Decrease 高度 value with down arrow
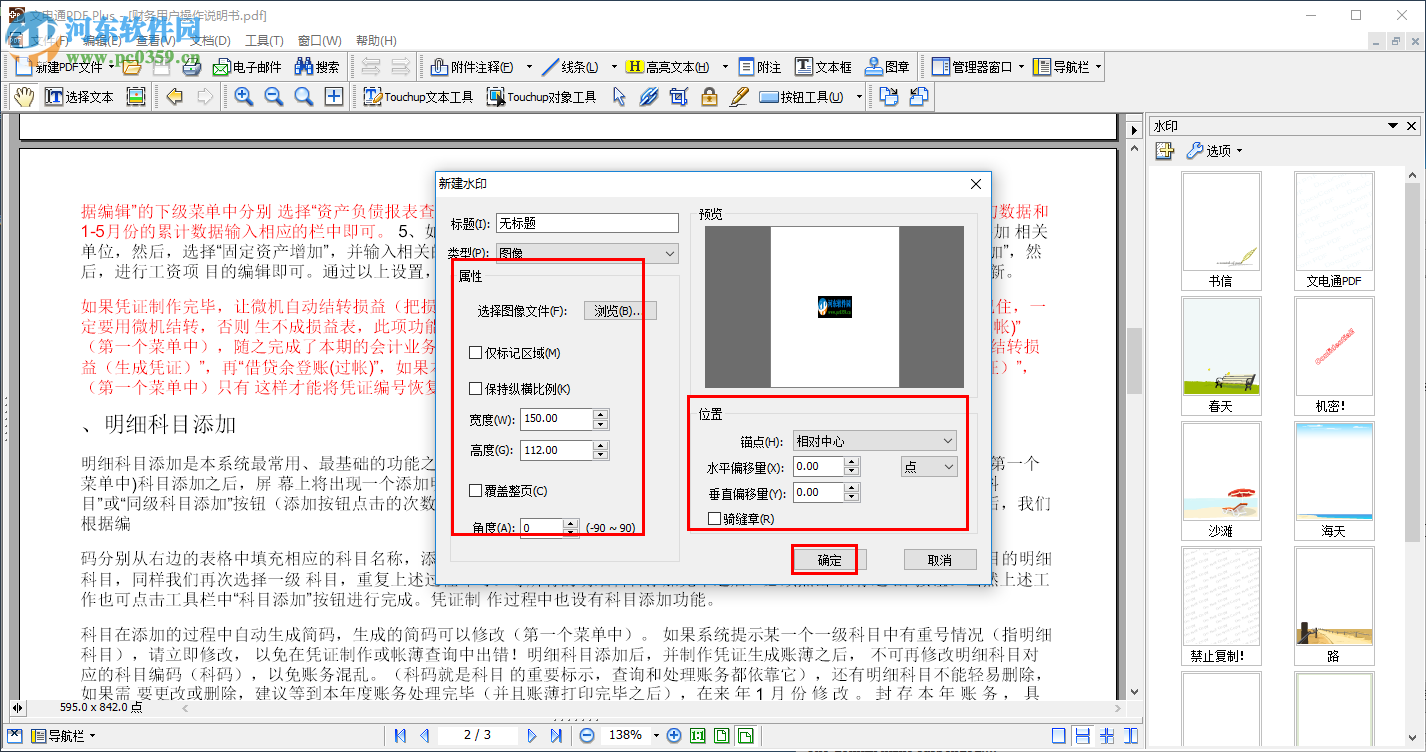1426x752 pixels. pyautogui.click(x=600, y=456)
